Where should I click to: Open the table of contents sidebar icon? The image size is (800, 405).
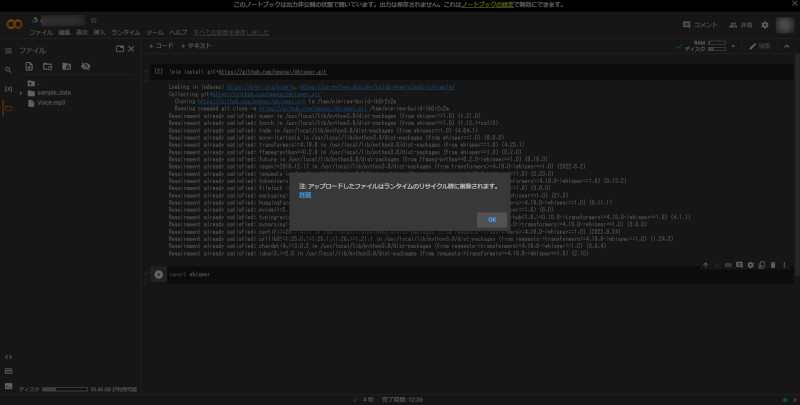click(8, 51)
